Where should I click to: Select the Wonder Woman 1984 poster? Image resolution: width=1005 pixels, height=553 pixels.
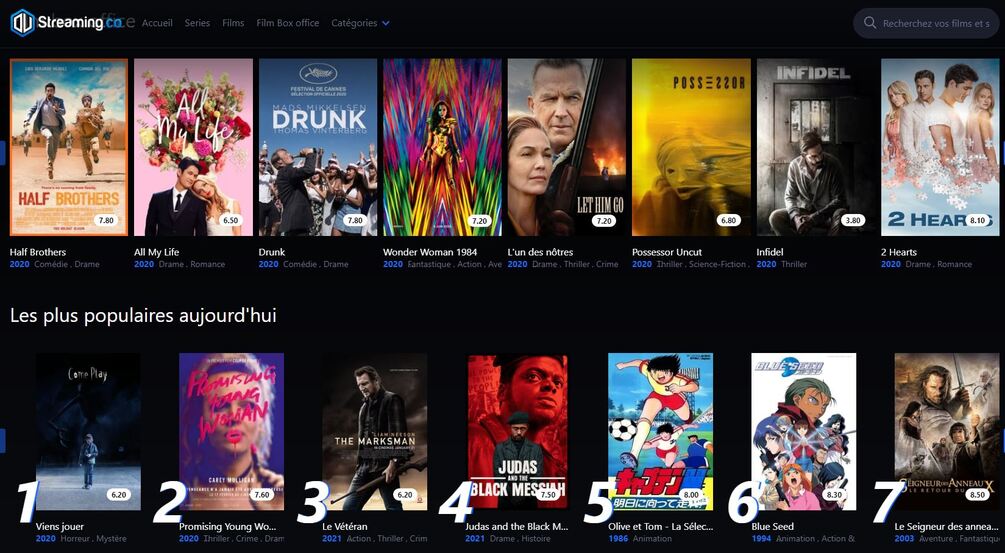[442, 147]
